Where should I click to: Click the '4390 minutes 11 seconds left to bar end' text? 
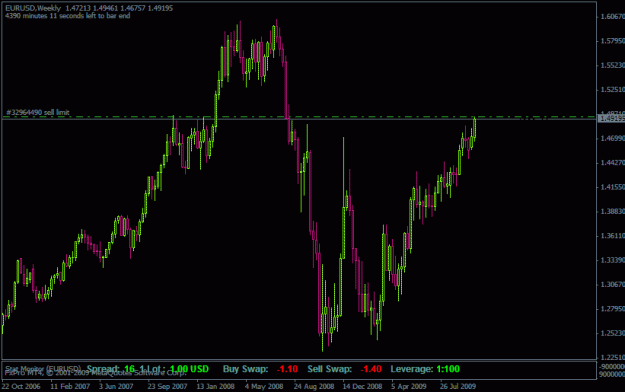68,16
